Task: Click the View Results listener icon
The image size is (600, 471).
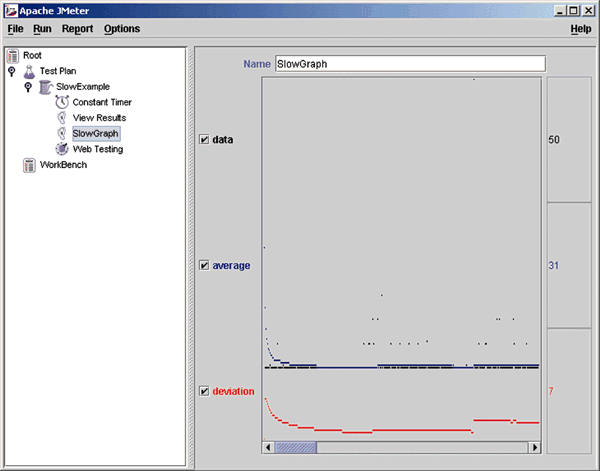Action: click(x=62, y=118)
